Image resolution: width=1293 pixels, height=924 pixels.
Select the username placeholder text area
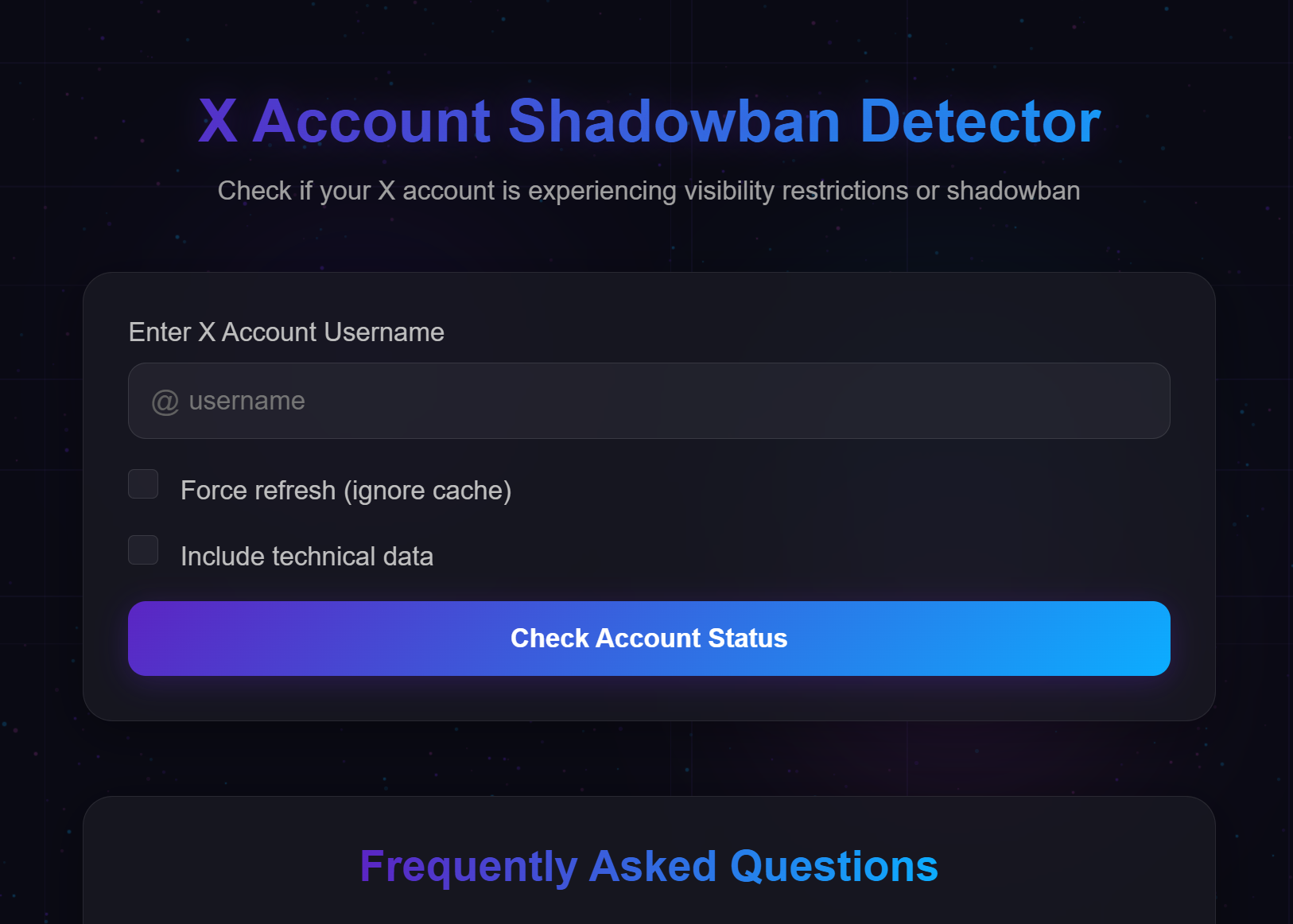[247, 401]
